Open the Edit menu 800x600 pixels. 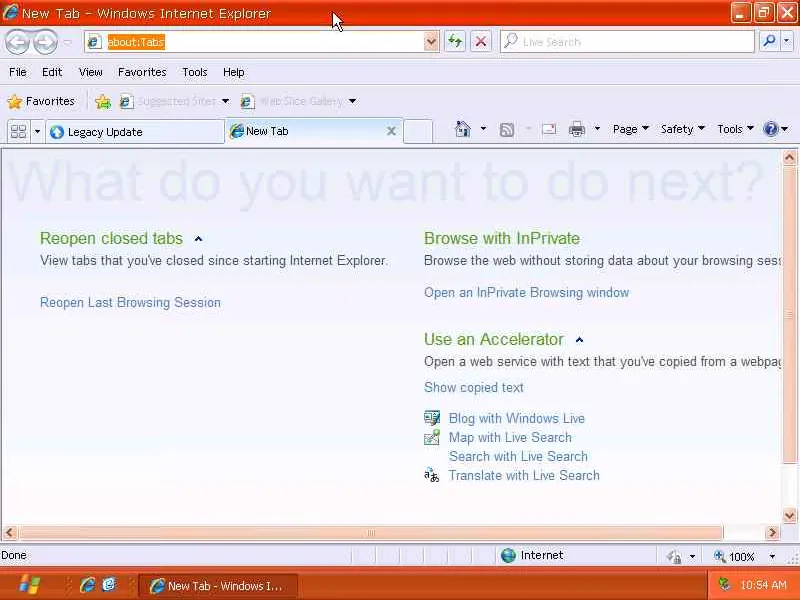(x=52, y=72)
